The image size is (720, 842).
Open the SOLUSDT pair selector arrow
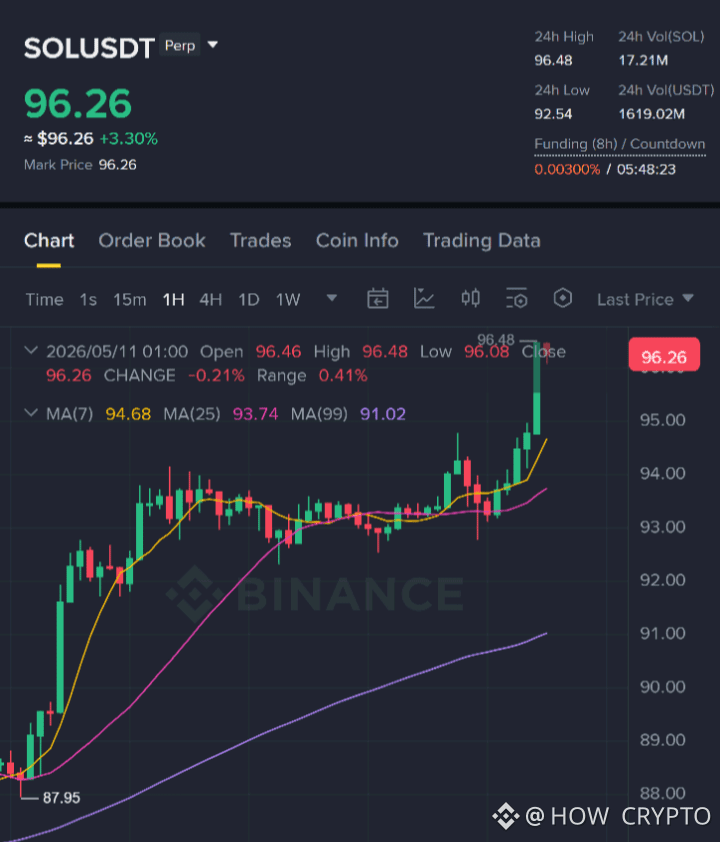click(x=213, y=45)
